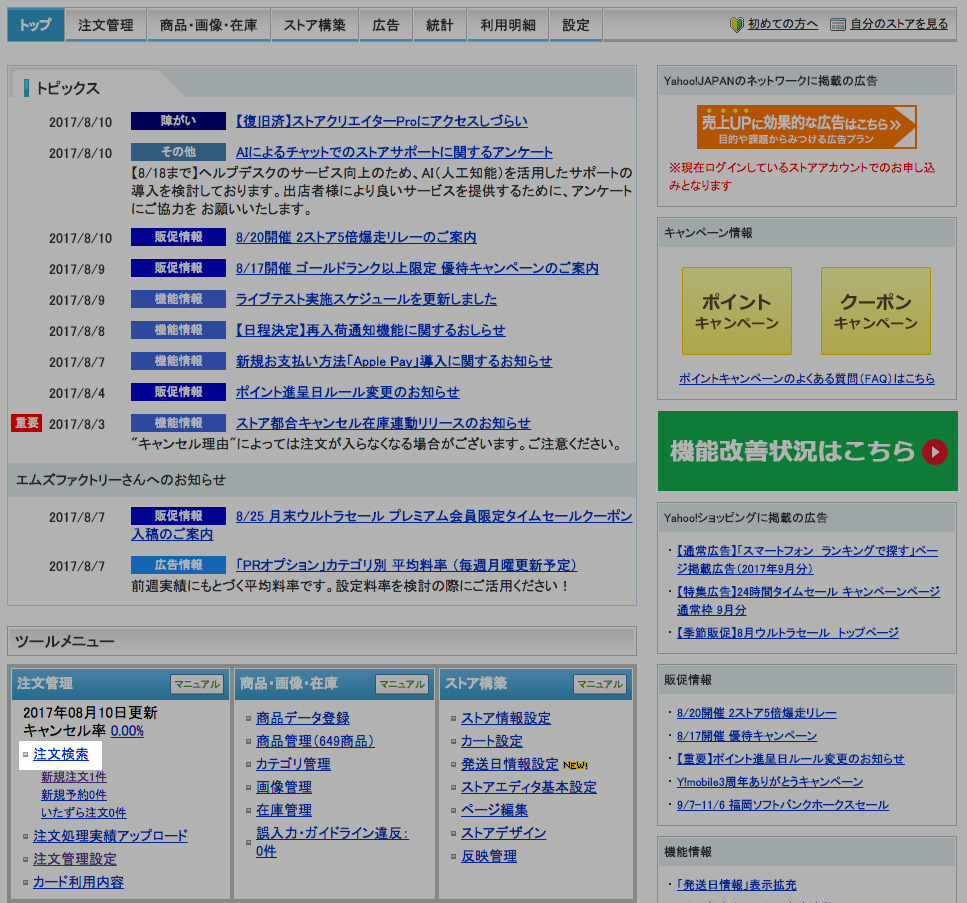Click 機能改善状況はこちら green banner
Image resolution: width=967 pixels, height=903 pixels.
808,451
